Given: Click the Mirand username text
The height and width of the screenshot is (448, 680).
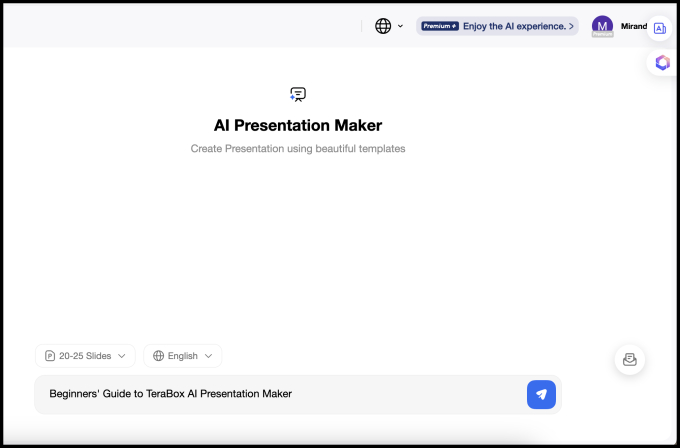Looking at the screenshot, I should [x=634, y=26].
